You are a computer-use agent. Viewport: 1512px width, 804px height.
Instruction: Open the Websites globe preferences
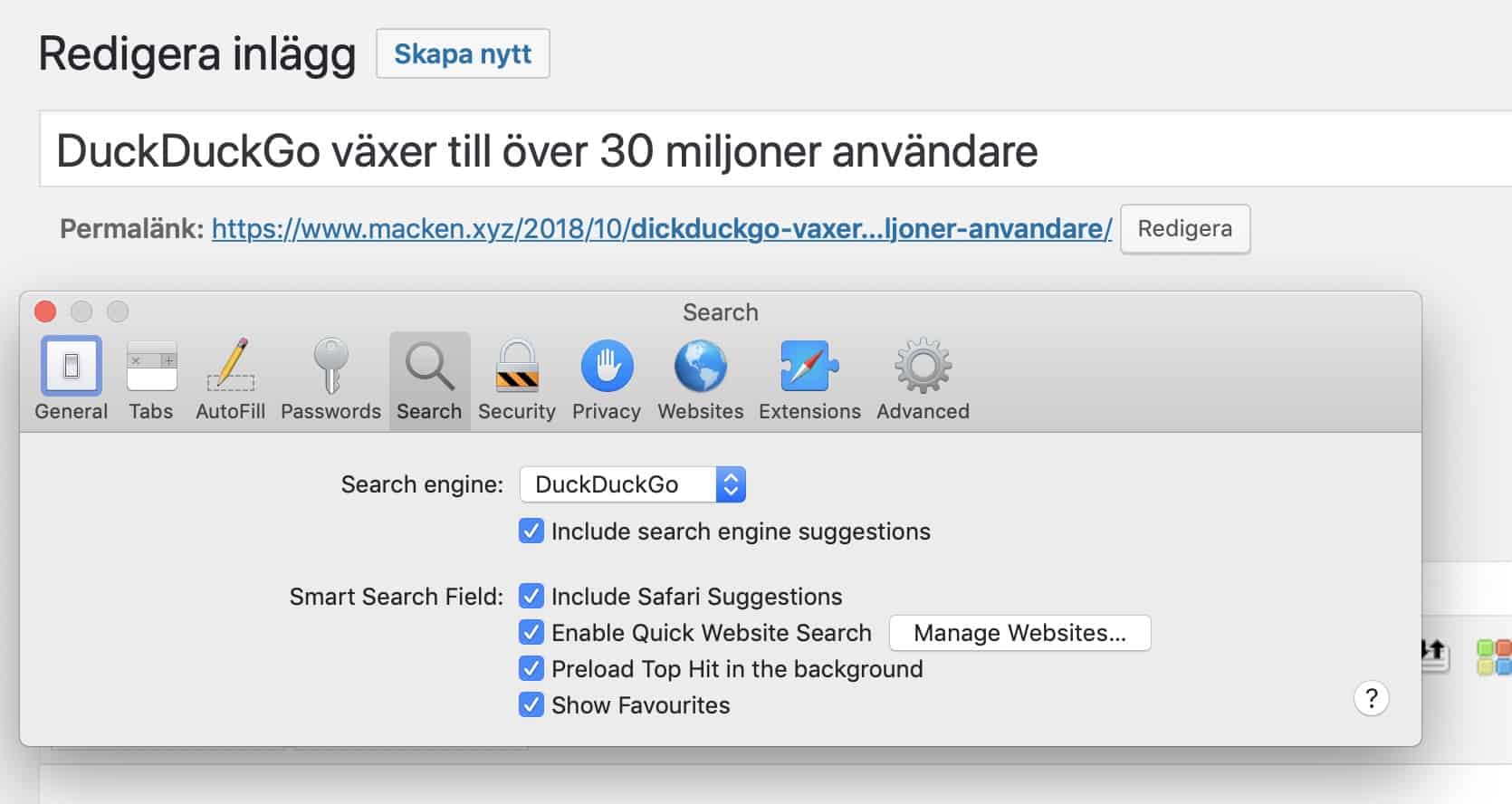point(700,378)
